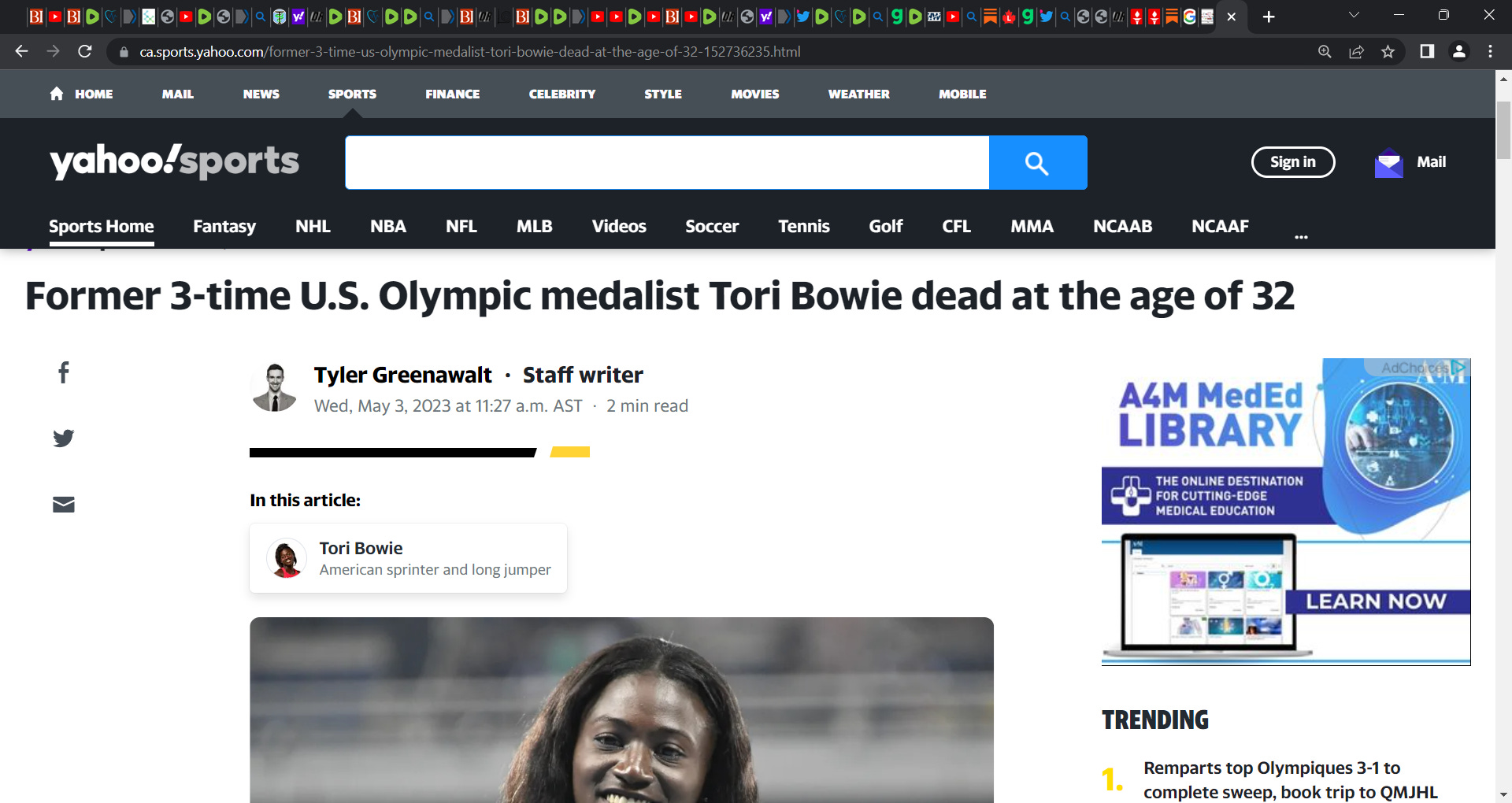Open the FINANCE top menu
Image resolution: width=1512 pixels, height=803 pixels.
[453, 94]
